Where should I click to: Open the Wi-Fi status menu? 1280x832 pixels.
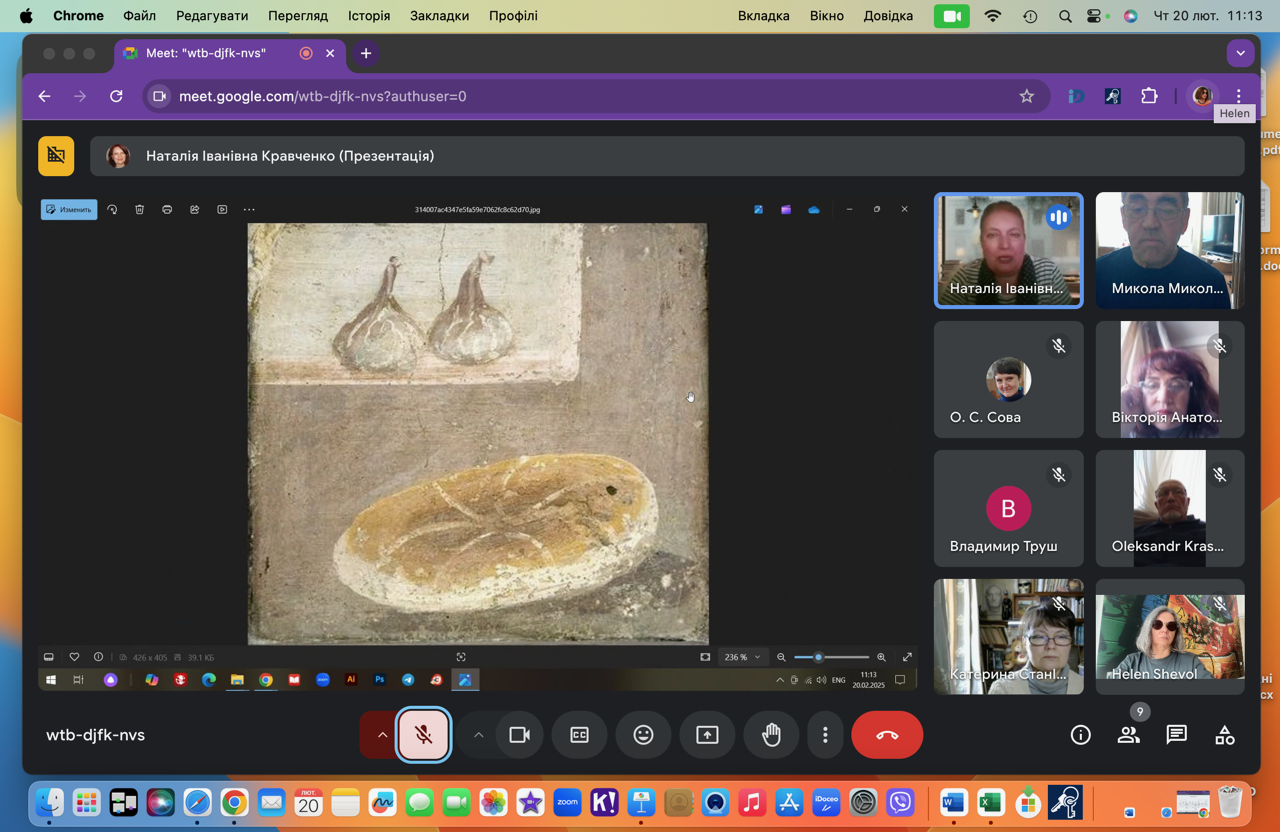[993, 16]
